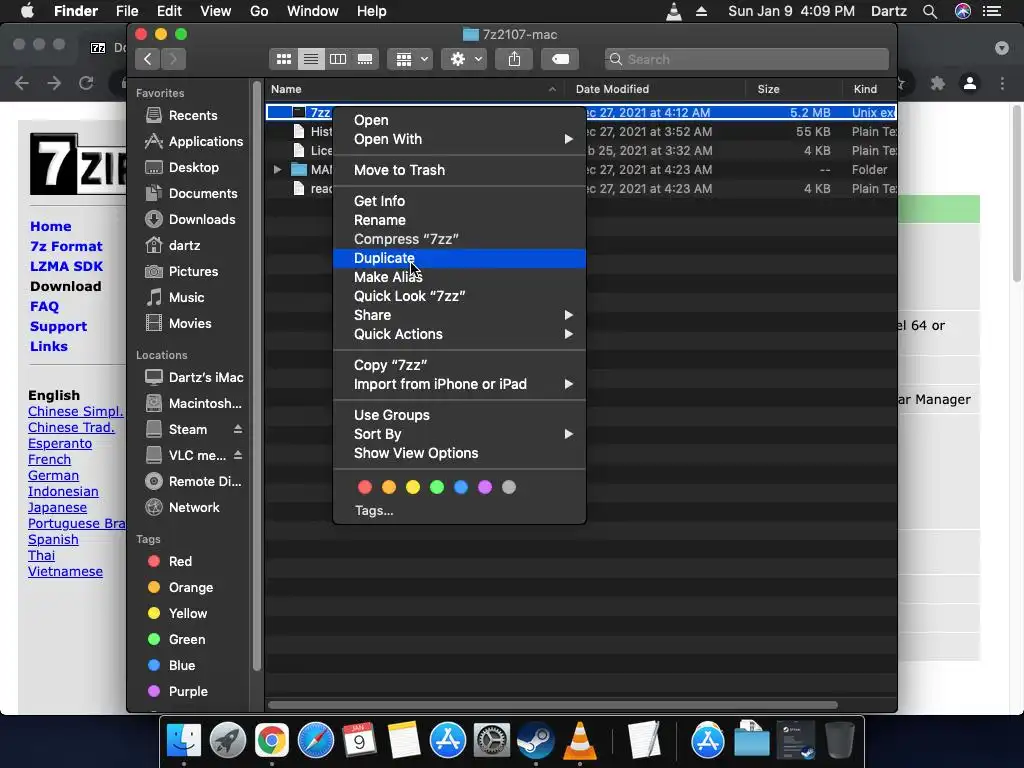Open System Preferences from the Dock

point(491,741)
